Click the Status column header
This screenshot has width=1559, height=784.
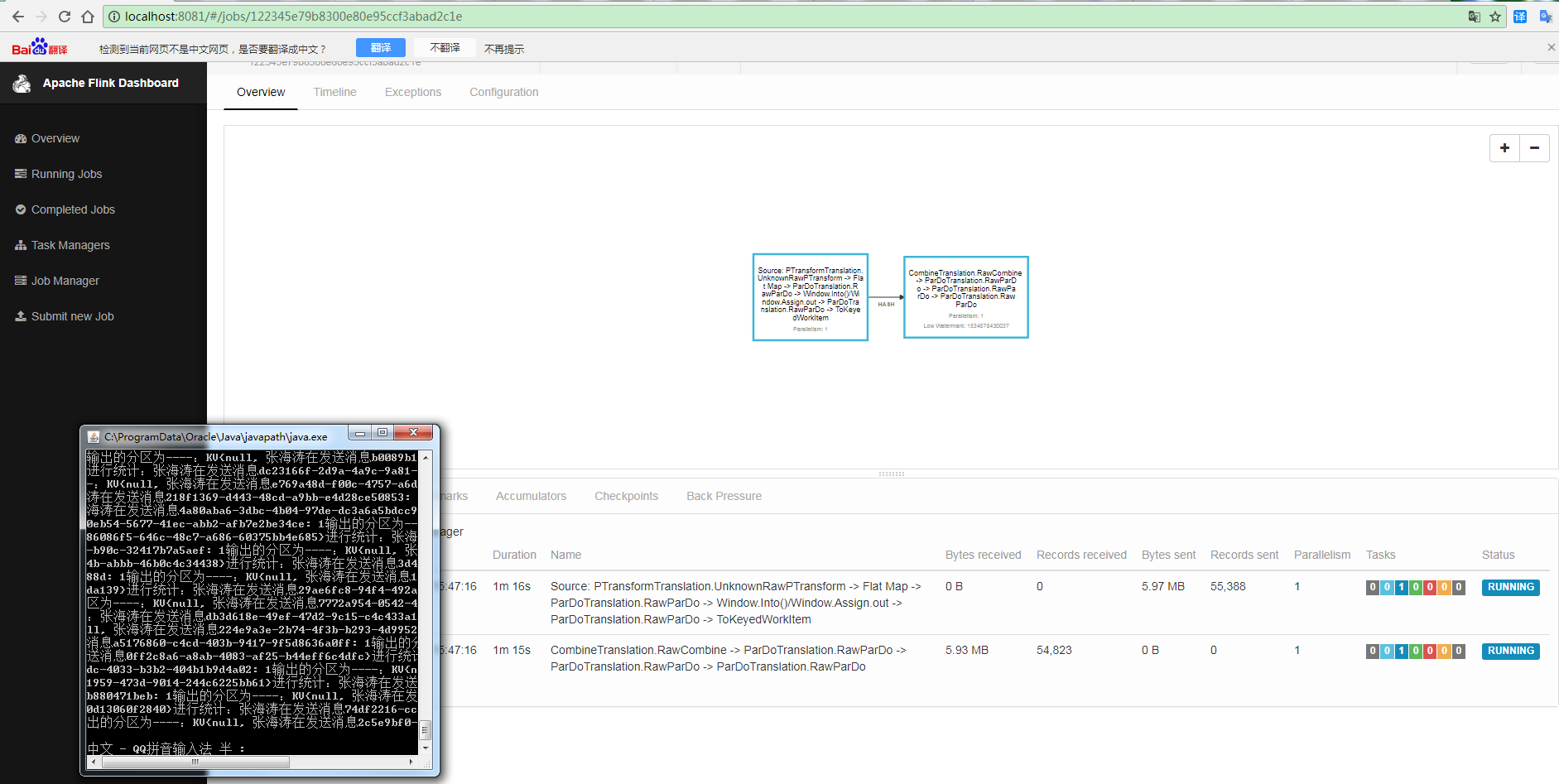[1498, 555]
